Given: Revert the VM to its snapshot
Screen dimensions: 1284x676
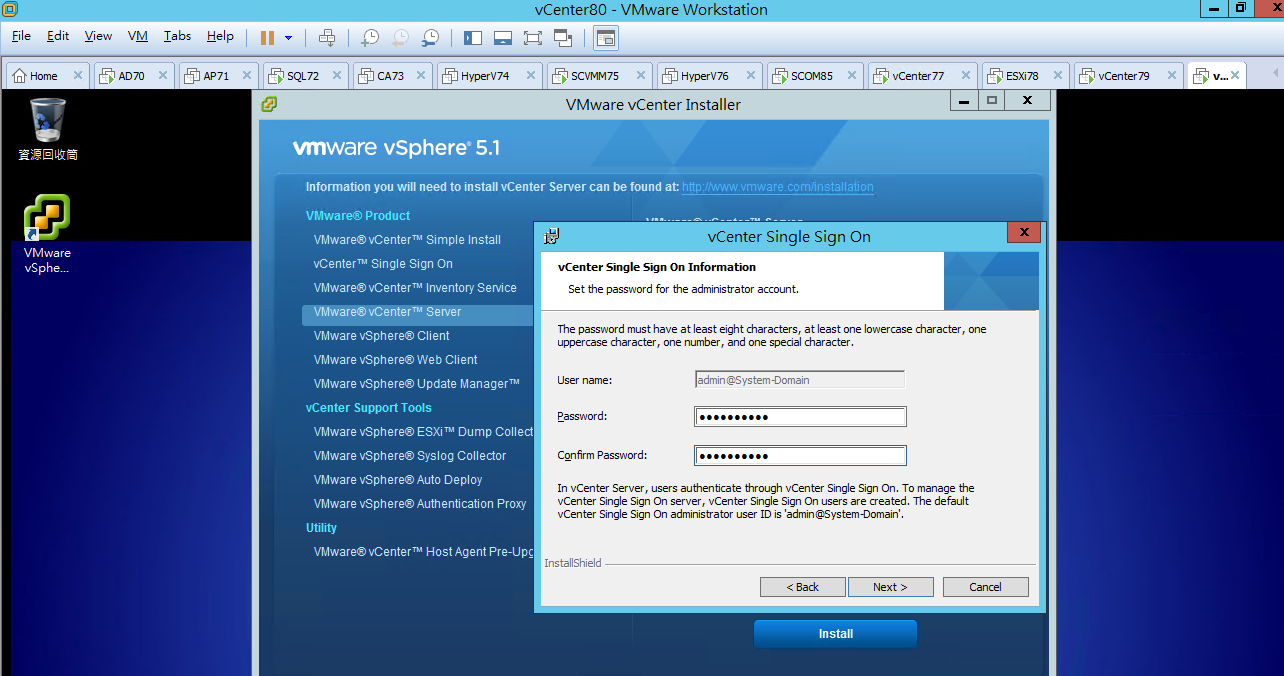Looking at the screenshot, I should pos(400,38).
